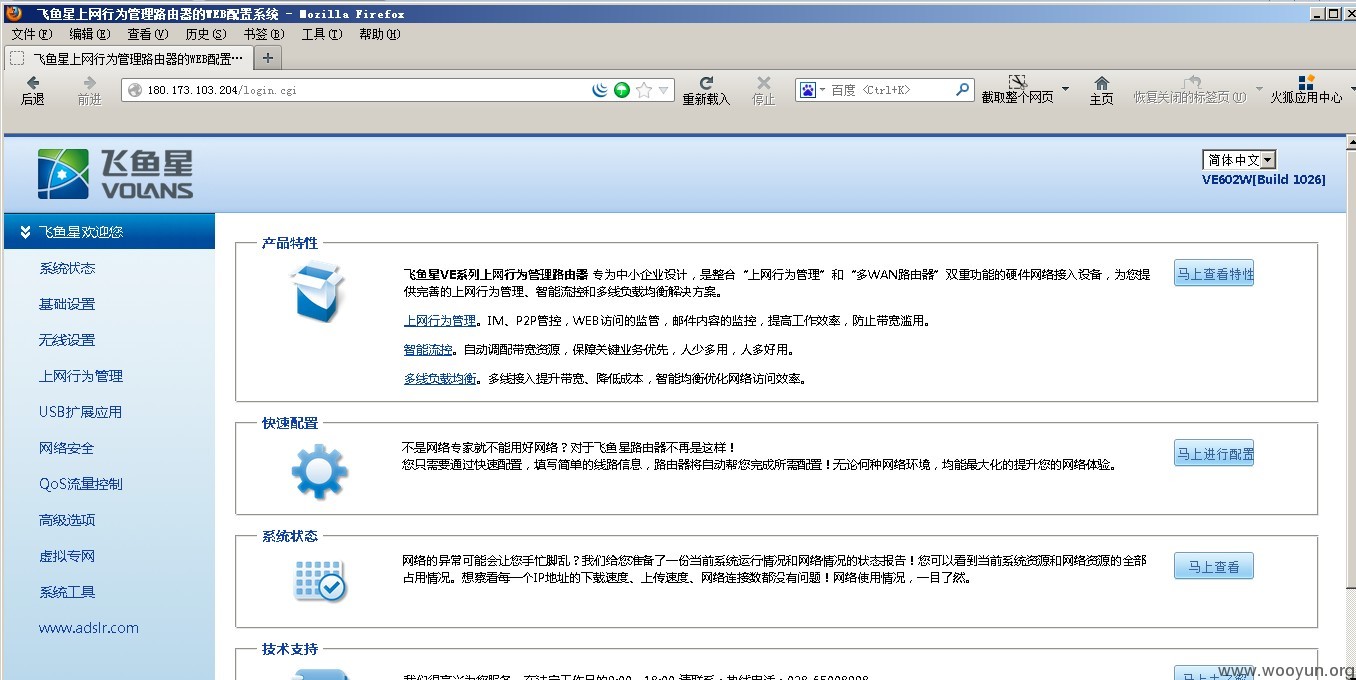Screen dimensions: 1356x680
Task: Click the Firefox icon in title bar
Action: click(14, 14)
